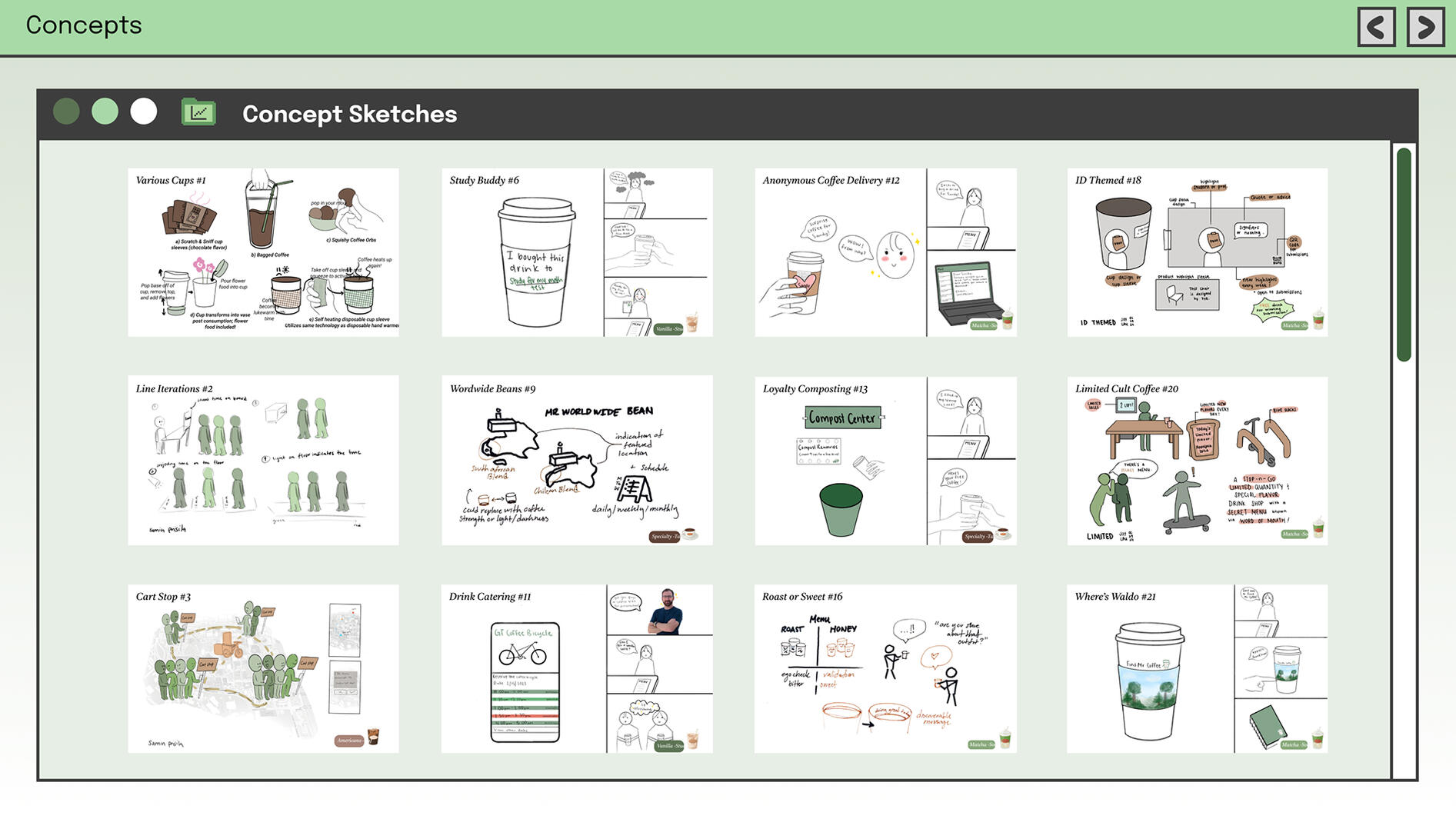Click the dark green window circle

66,112
